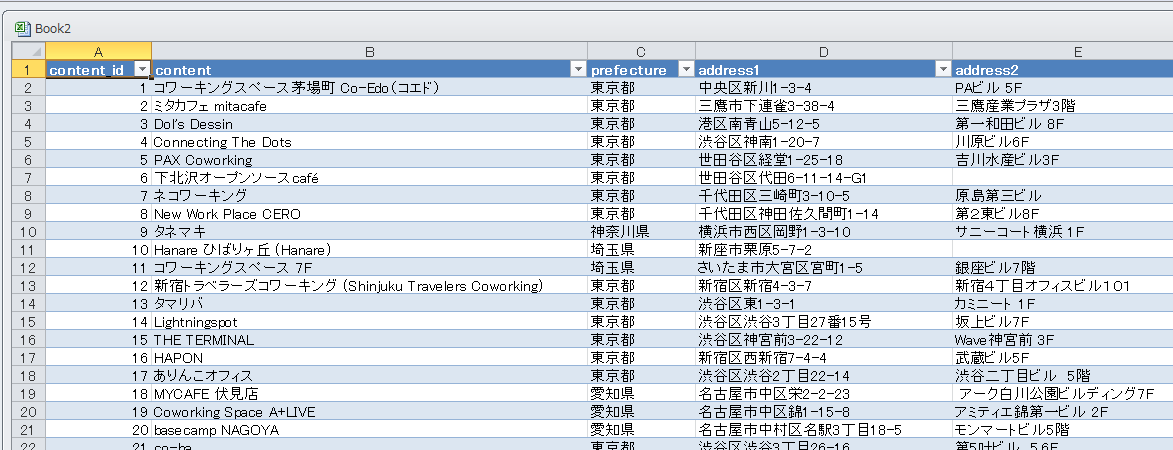Click cell 'PAビル 5F'
Viewport: 1173px width, 450px height.
[1062, 87]
